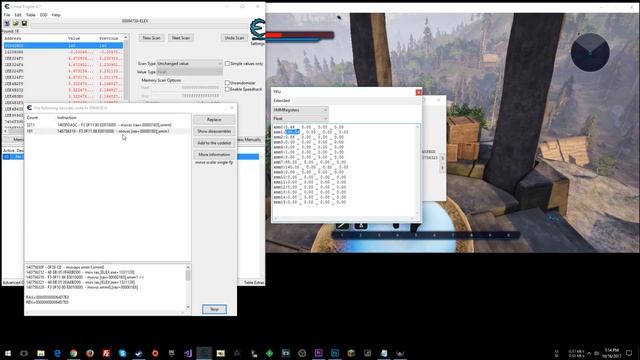Select the opcode row with count 191
Image resolution: width=640 pixels, height=360 pixels.
click(107, 131)
